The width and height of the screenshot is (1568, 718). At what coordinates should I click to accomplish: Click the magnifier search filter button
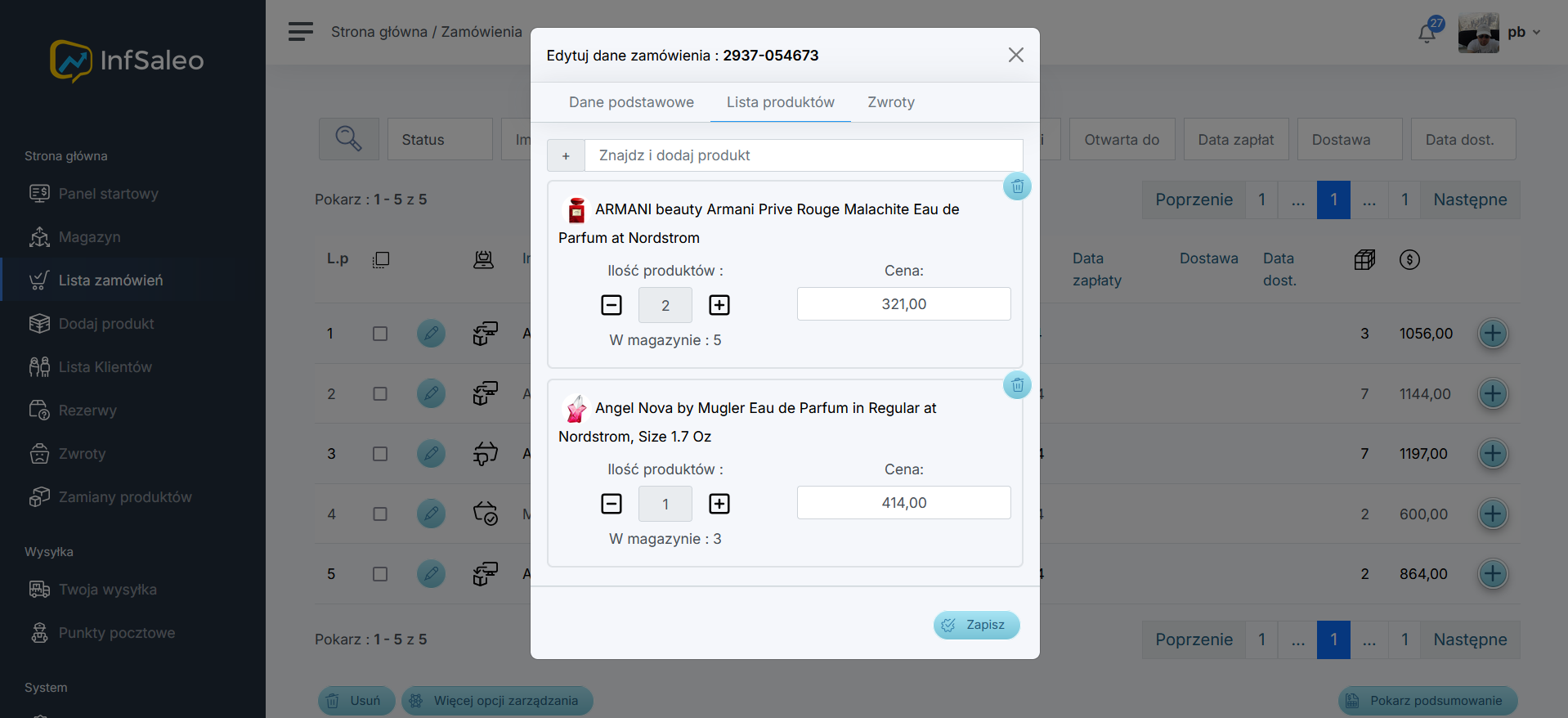[x=349, y=139]
